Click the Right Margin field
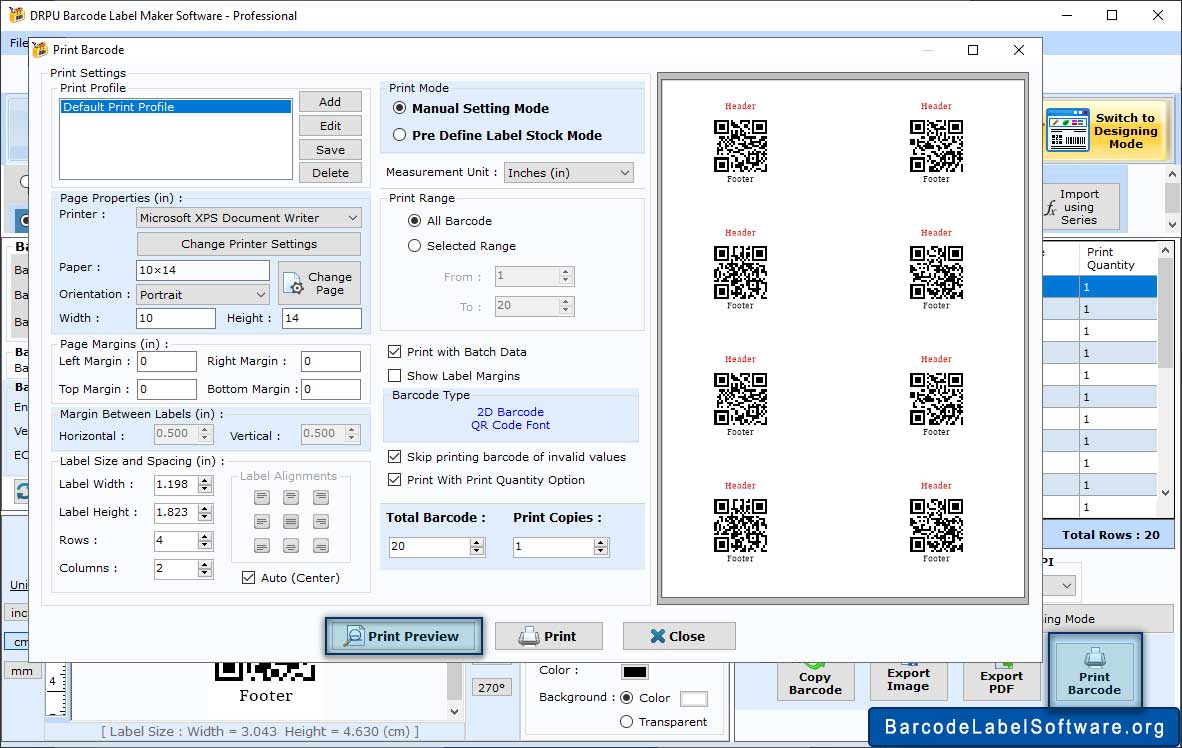 (x=331, y=361)
